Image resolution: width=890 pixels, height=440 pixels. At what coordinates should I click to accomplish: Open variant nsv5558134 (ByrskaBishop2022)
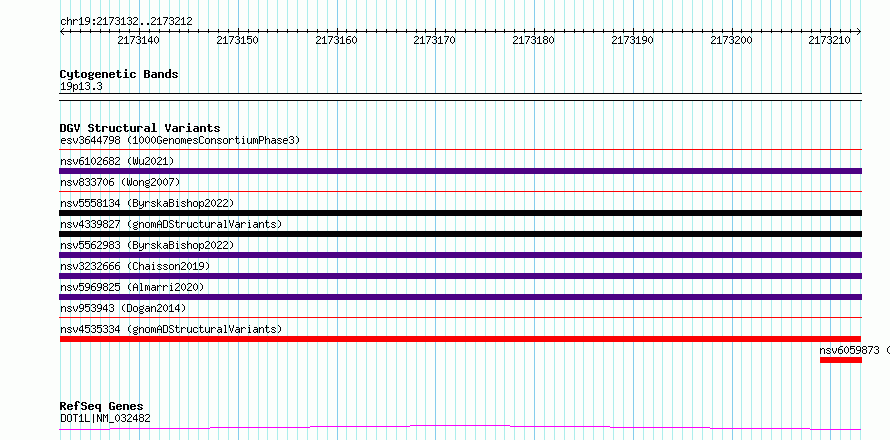(x=147, y=203)
